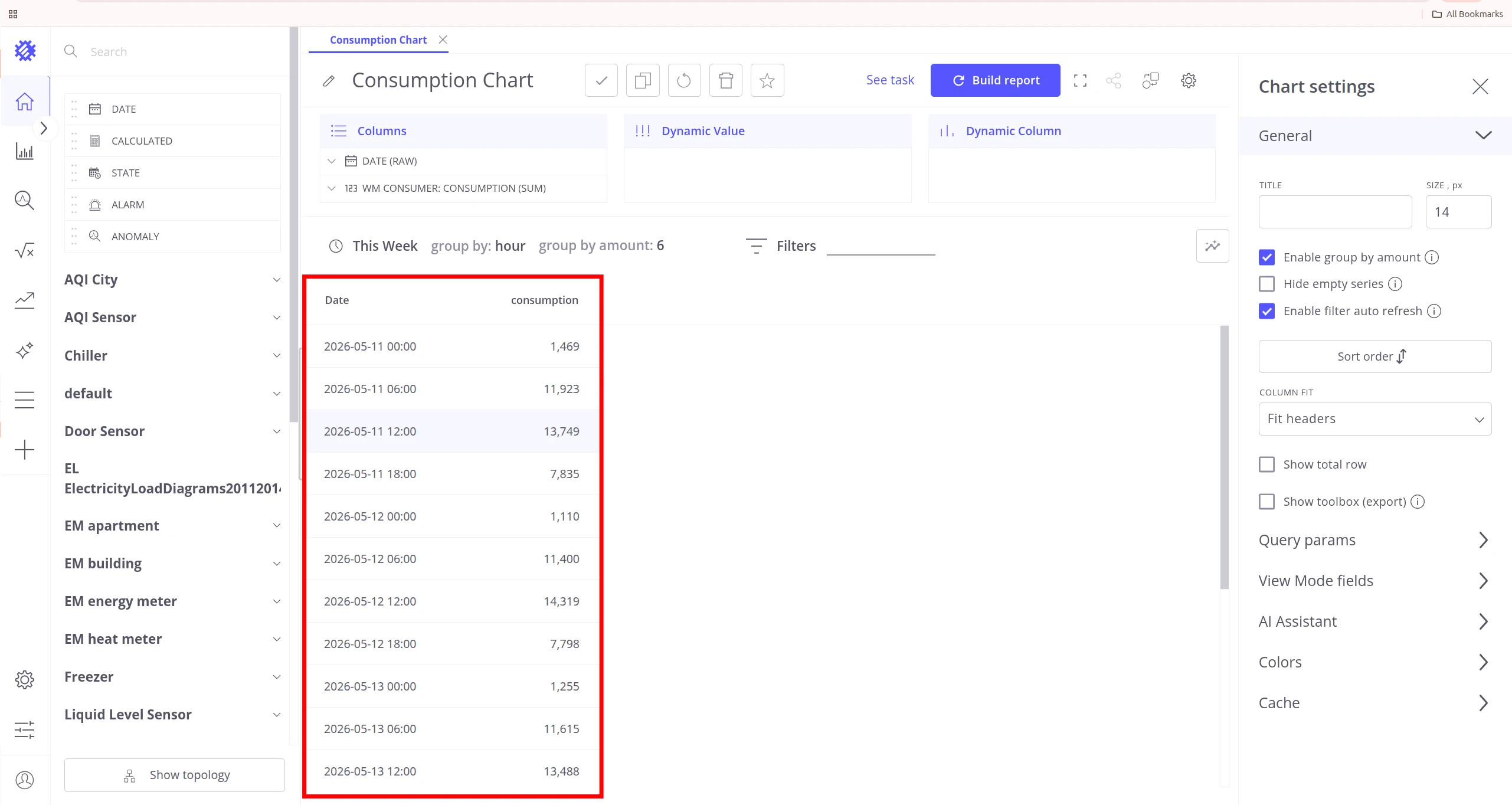This screenshot has height=805, width=1512.
Task: Check the Hide empty series box
Action: coord(1266,284)
